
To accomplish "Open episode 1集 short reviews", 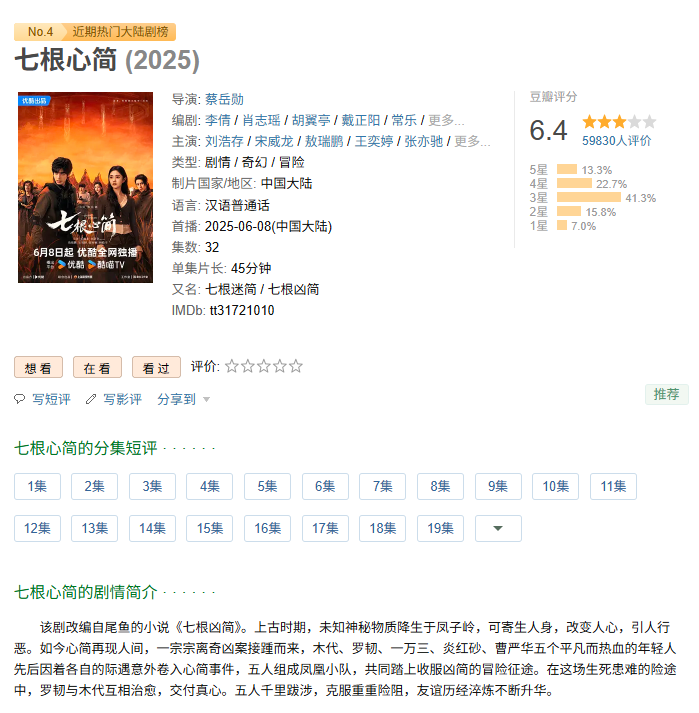I will pos(37,487).
